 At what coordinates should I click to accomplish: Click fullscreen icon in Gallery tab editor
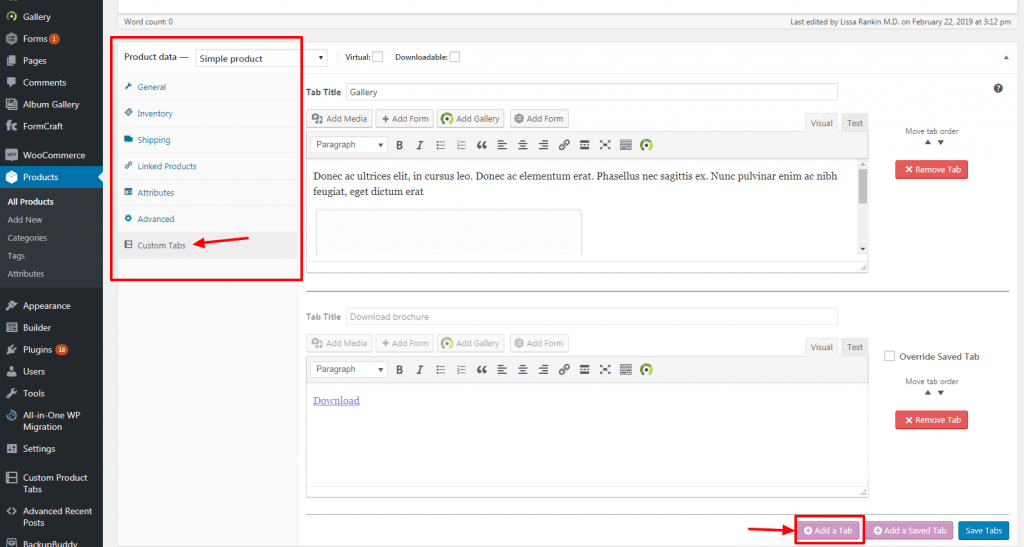click(x=605, y=145)
